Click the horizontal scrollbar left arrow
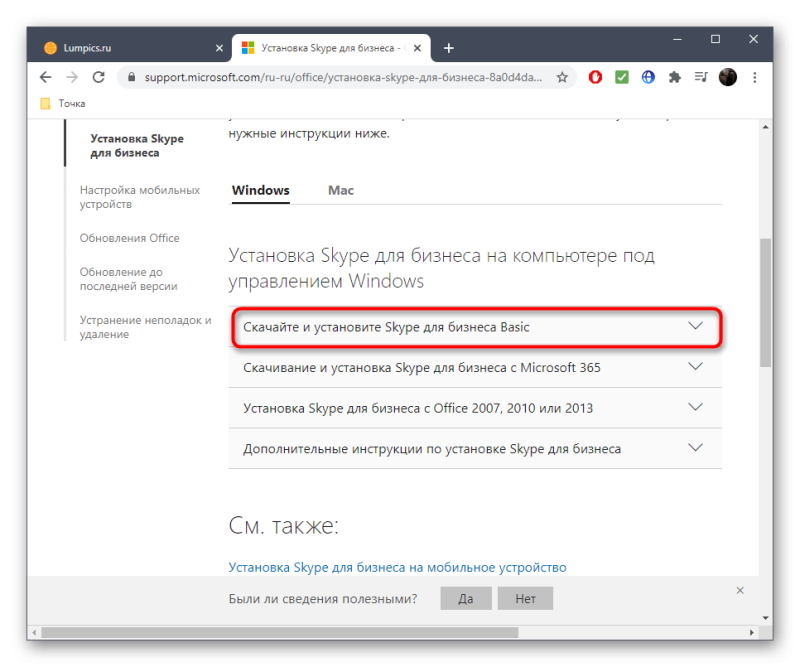Screen dimensions: 800x667 pos(34,633)
